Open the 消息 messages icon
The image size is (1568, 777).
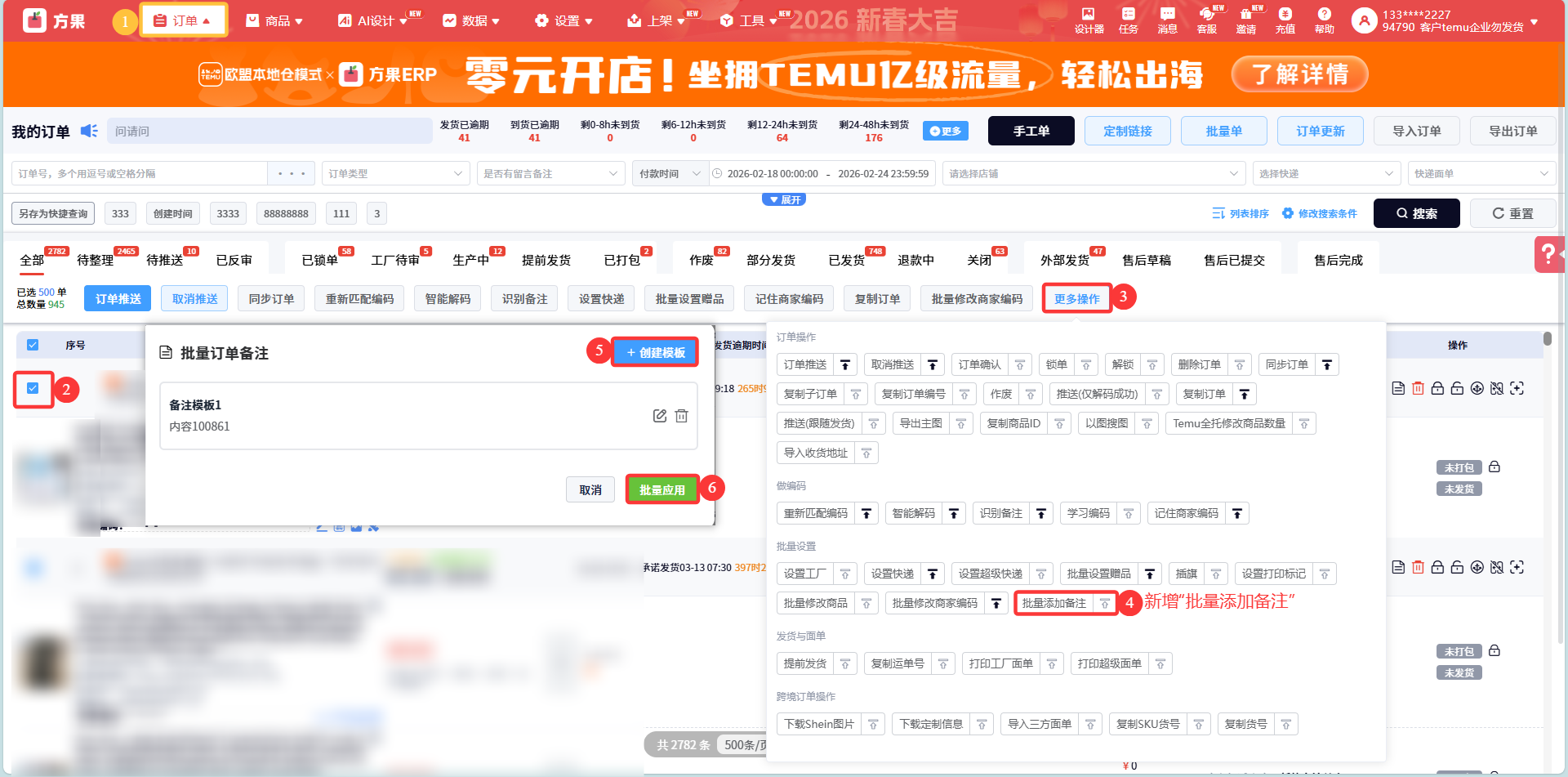point(1167,14)
